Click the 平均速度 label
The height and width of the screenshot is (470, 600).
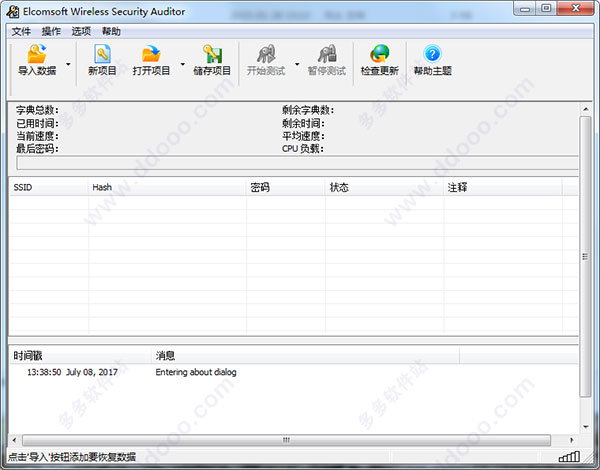(x=303, y=136)
